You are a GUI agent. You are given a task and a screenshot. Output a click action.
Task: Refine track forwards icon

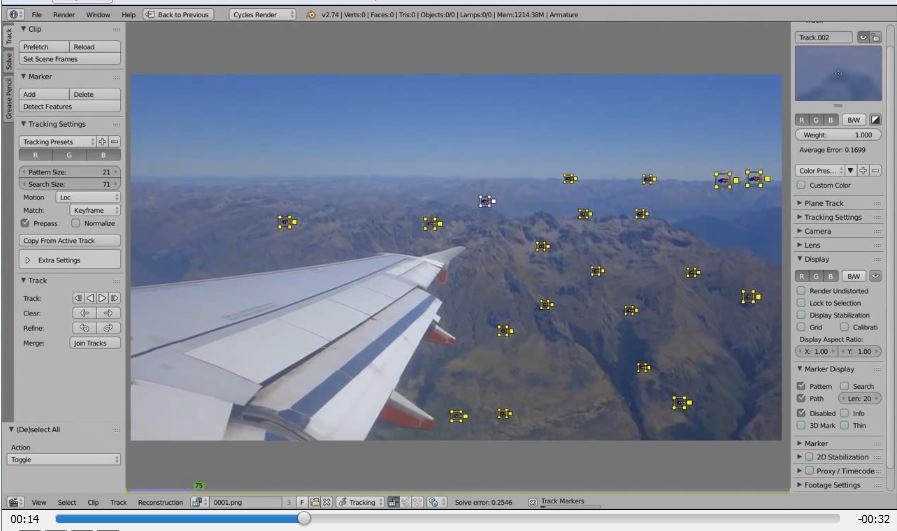(108, 328)
